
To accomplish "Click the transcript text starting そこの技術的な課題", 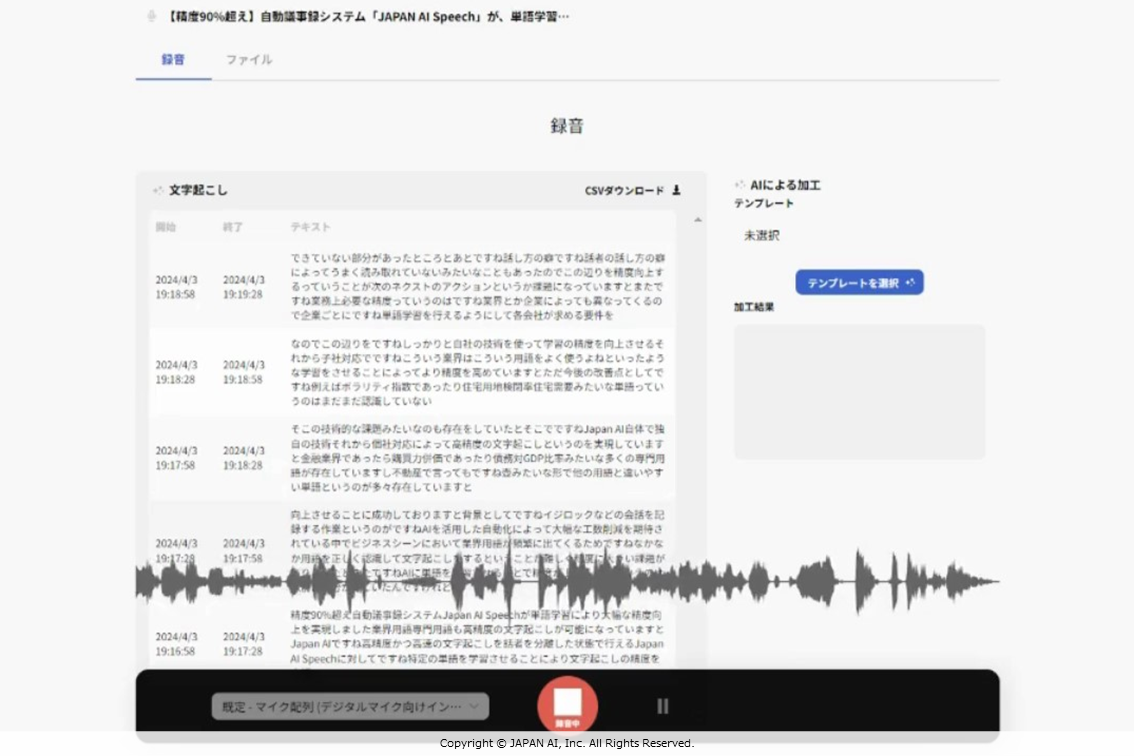I will [477, 458].
